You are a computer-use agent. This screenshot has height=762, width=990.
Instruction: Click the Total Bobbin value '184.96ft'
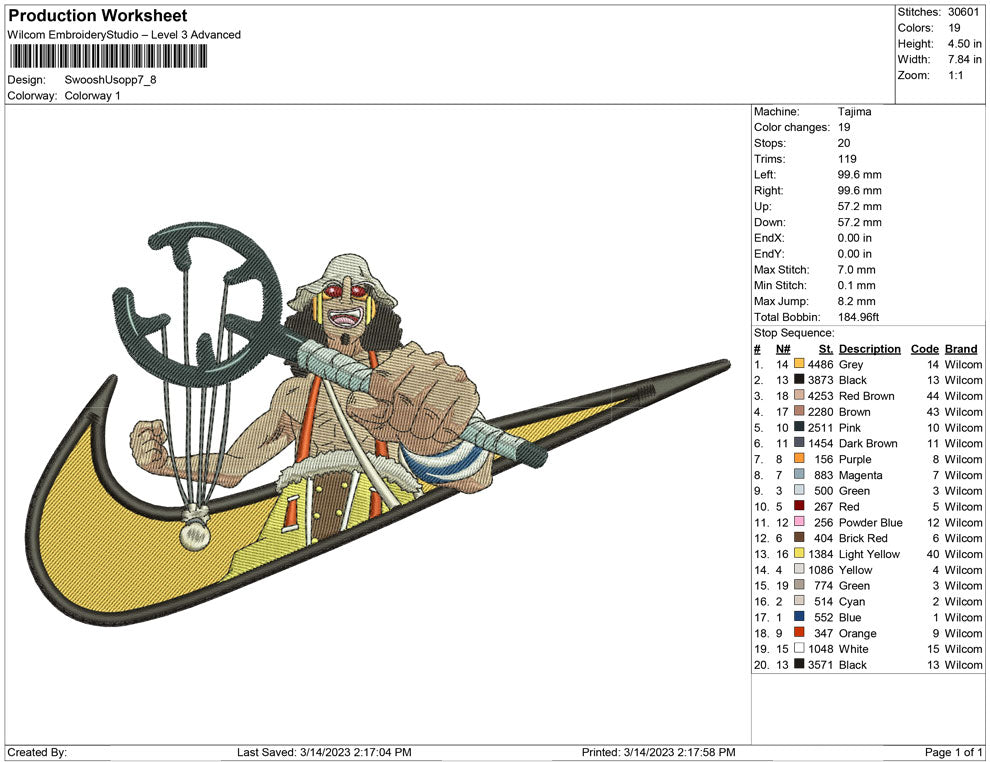click(858, 317)
